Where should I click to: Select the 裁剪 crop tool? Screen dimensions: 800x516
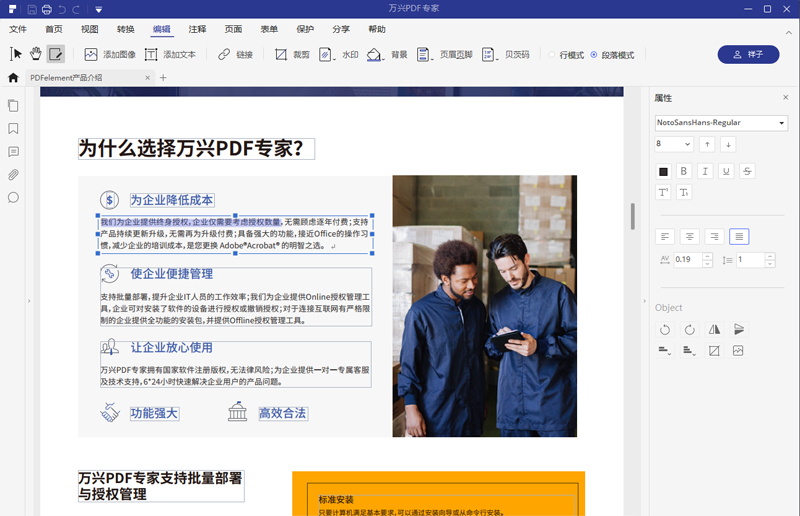click(x=292, y=54)
